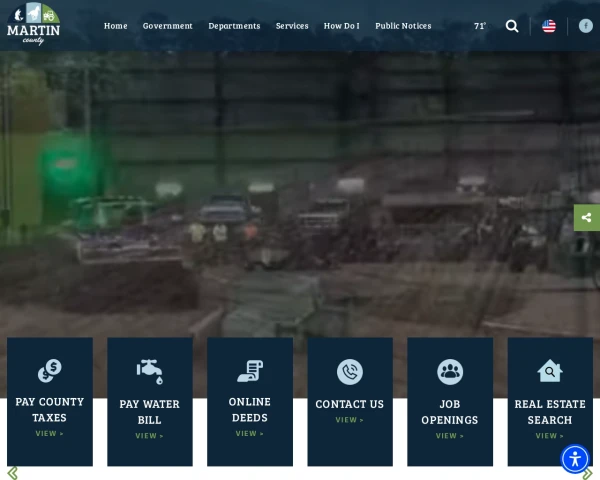Click VIEW under Pay County Taxes
600x480 pixels.
point(50,433)
